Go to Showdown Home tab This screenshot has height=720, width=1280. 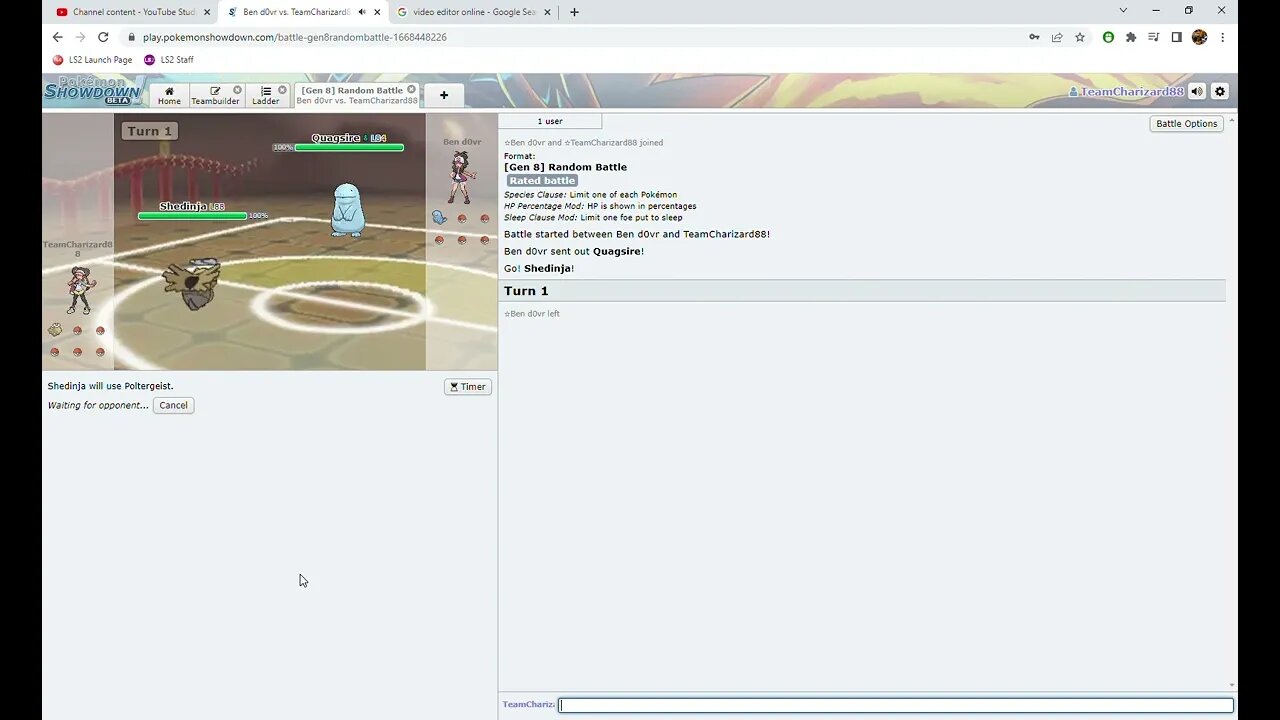coord(169,95)
